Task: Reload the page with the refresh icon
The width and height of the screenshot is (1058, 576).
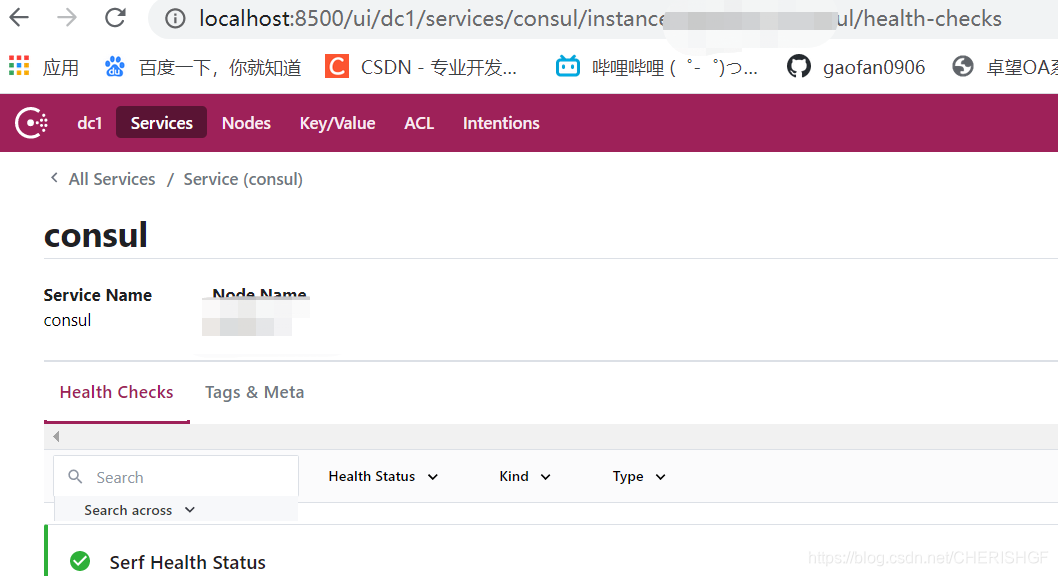Action: [x=114, y=17]
